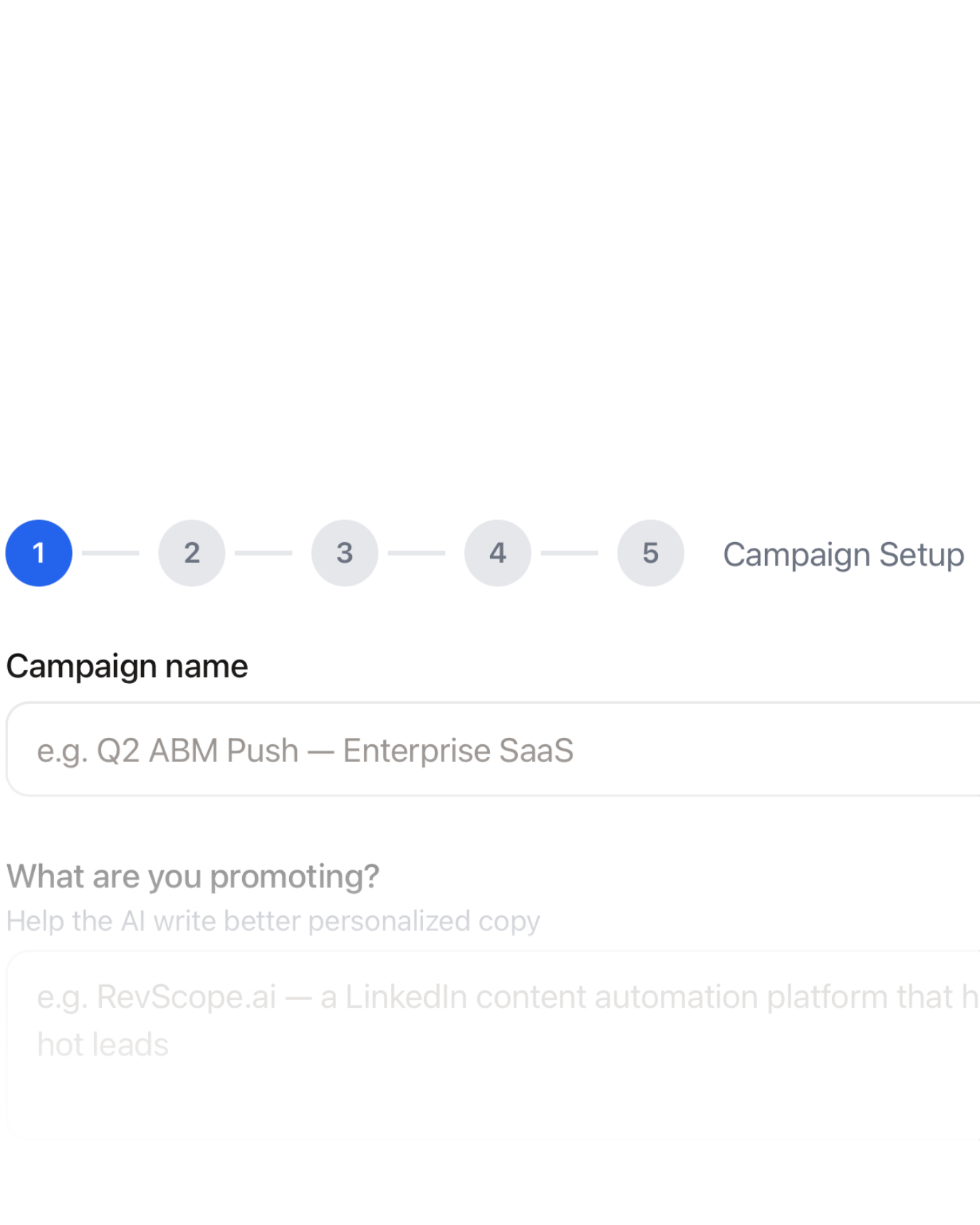Click the 'Campaign name' label
This screenshot has width=980, height=1225.
click(x=127, y=666)
